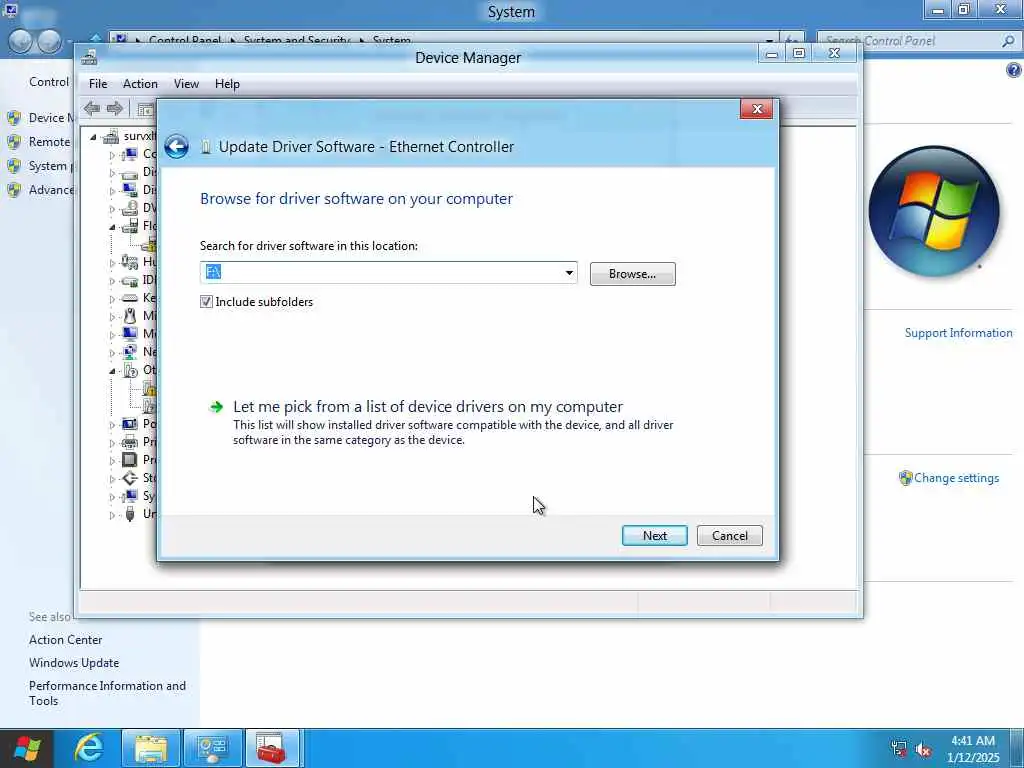Click the Start button
Screen dimensions: 1024x768
pyautogui.click(x=27, y=748)
